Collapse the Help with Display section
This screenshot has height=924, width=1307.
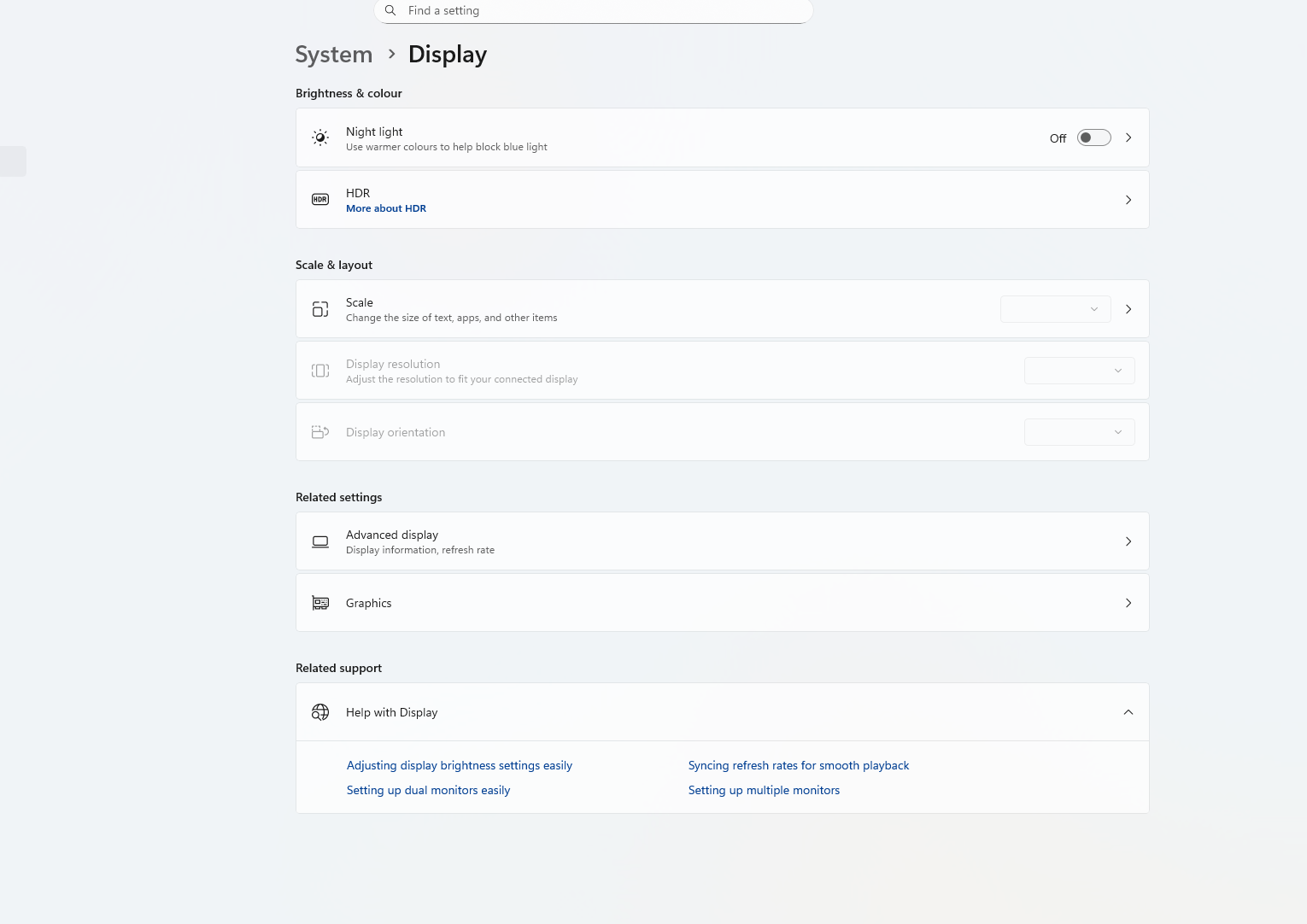[x=1128, y=712]
